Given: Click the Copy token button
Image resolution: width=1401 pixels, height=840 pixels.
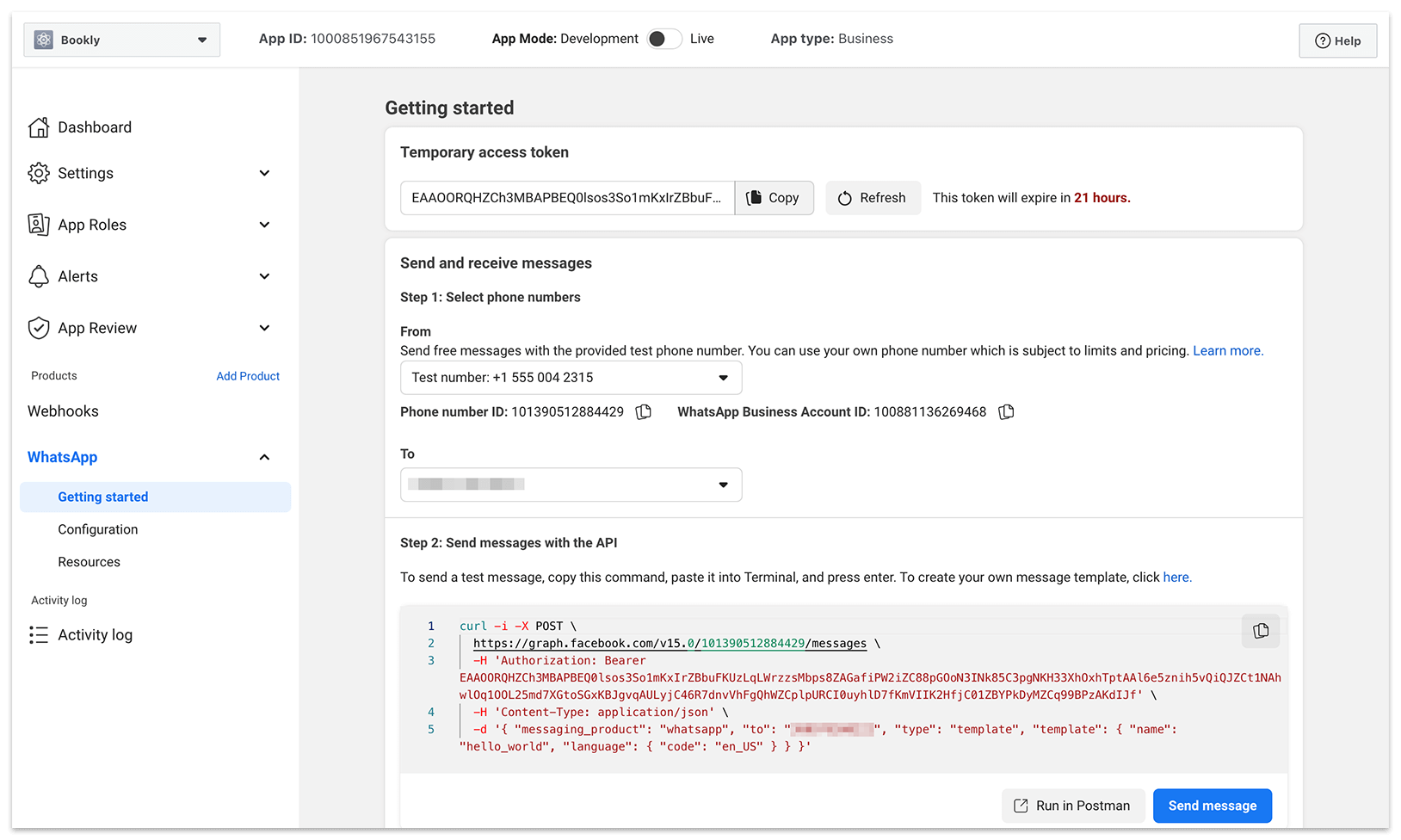Looking at the screenshot, I should point(774,198).
